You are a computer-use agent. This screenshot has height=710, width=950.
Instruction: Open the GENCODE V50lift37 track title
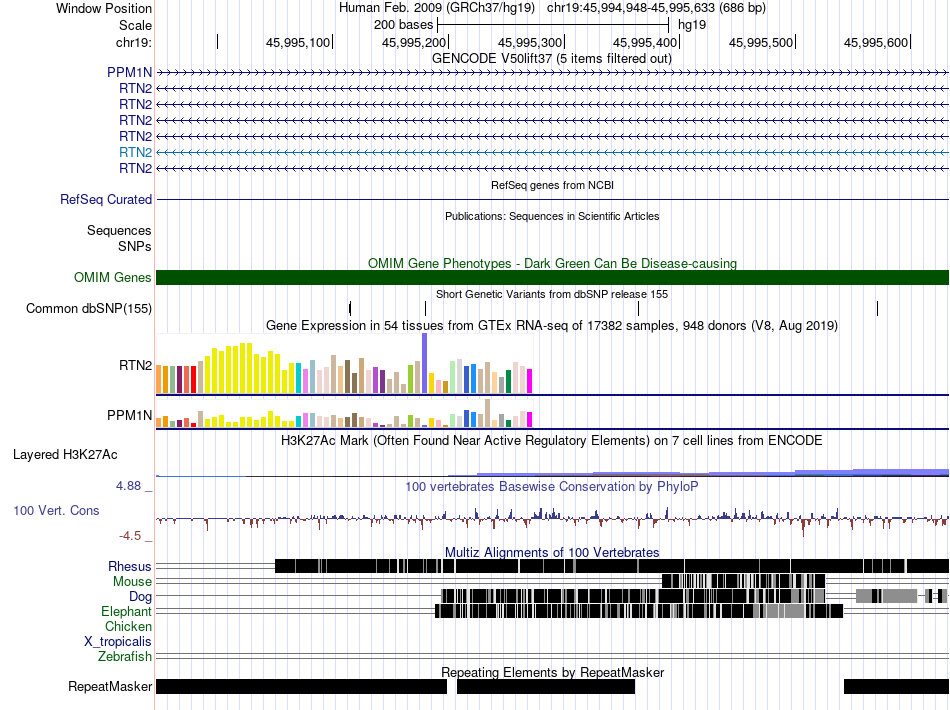pos(551,59)
